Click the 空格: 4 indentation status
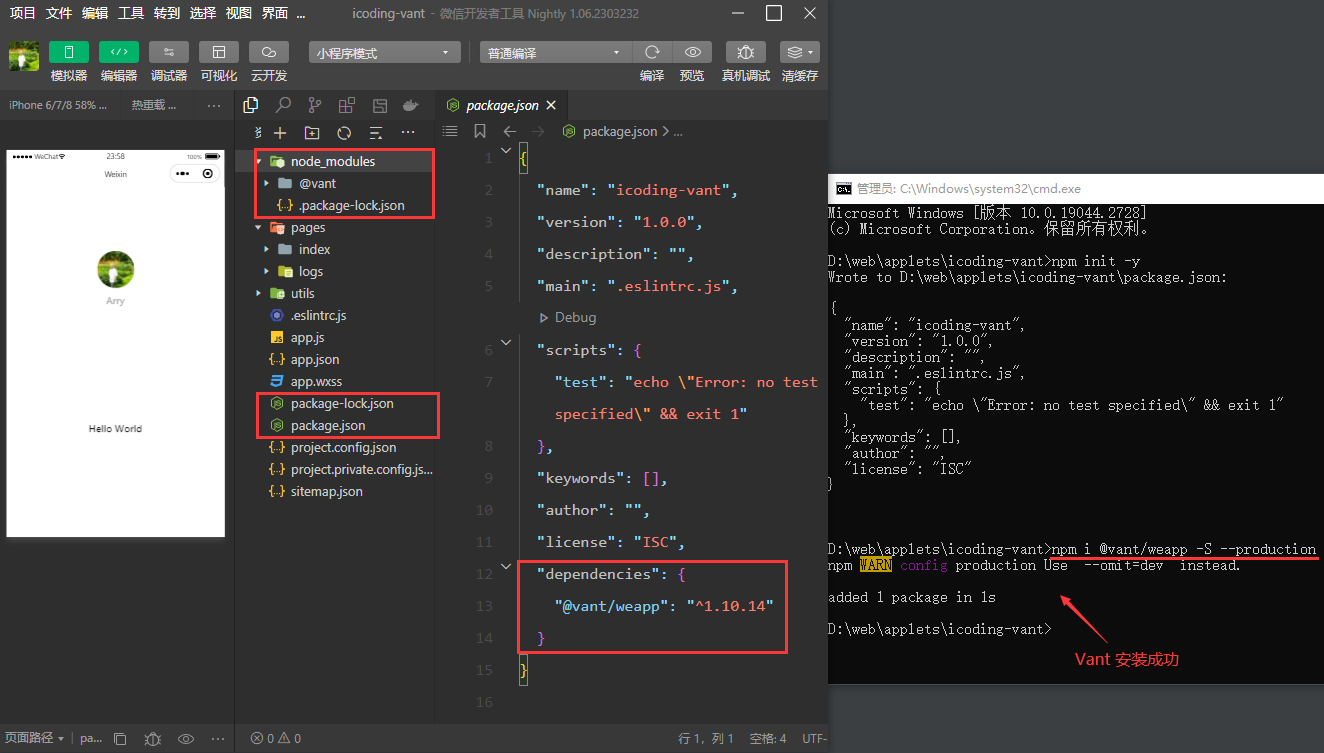The image size is (1324, 753). [x=768, y=738]
